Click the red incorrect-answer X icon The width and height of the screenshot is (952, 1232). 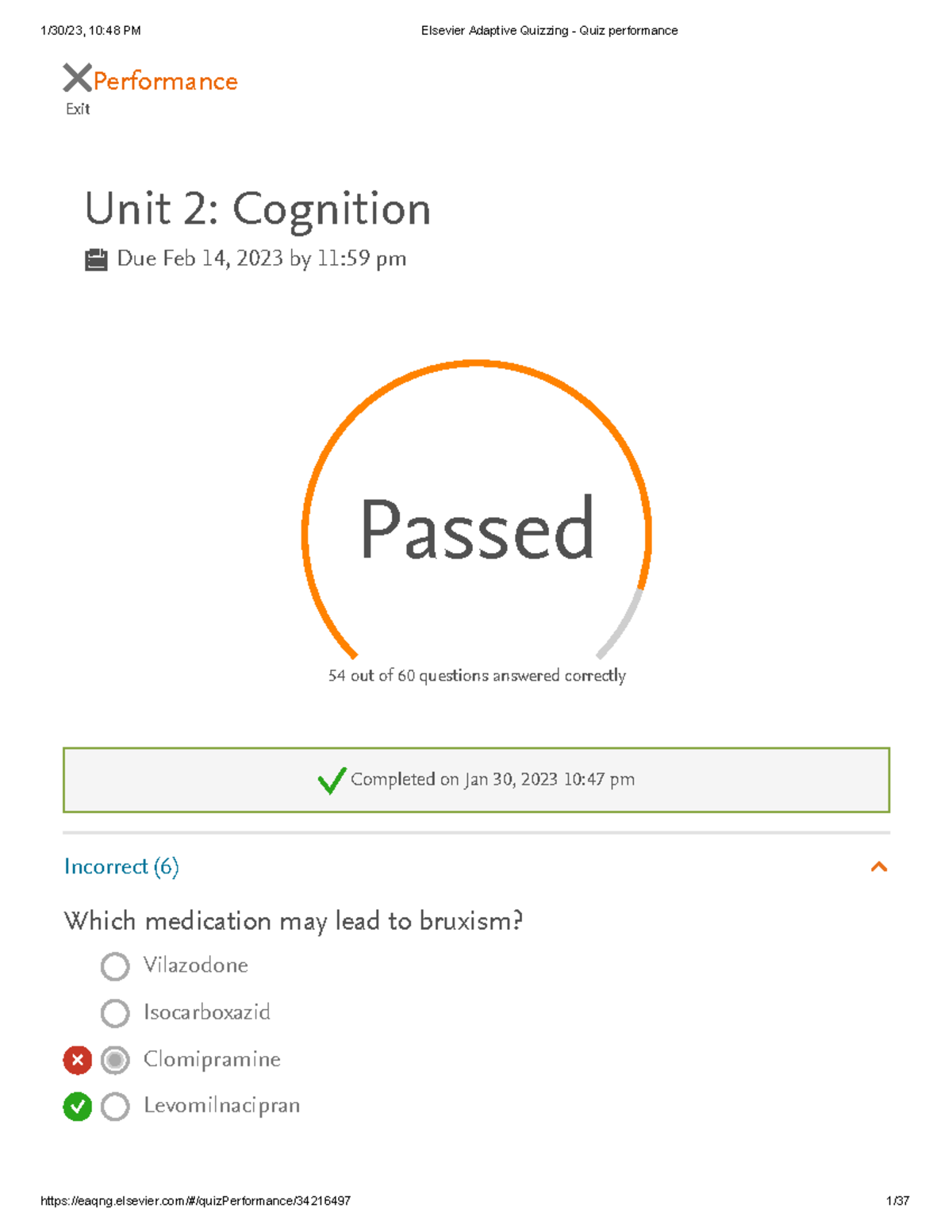(x=75, y=1059)
